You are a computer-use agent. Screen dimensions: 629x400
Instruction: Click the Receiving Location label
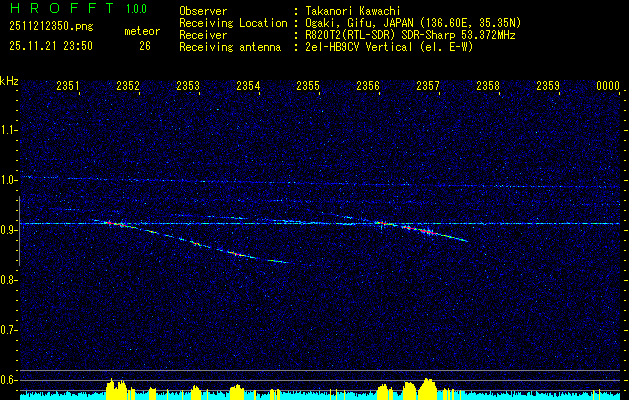(x=233, y=23)
